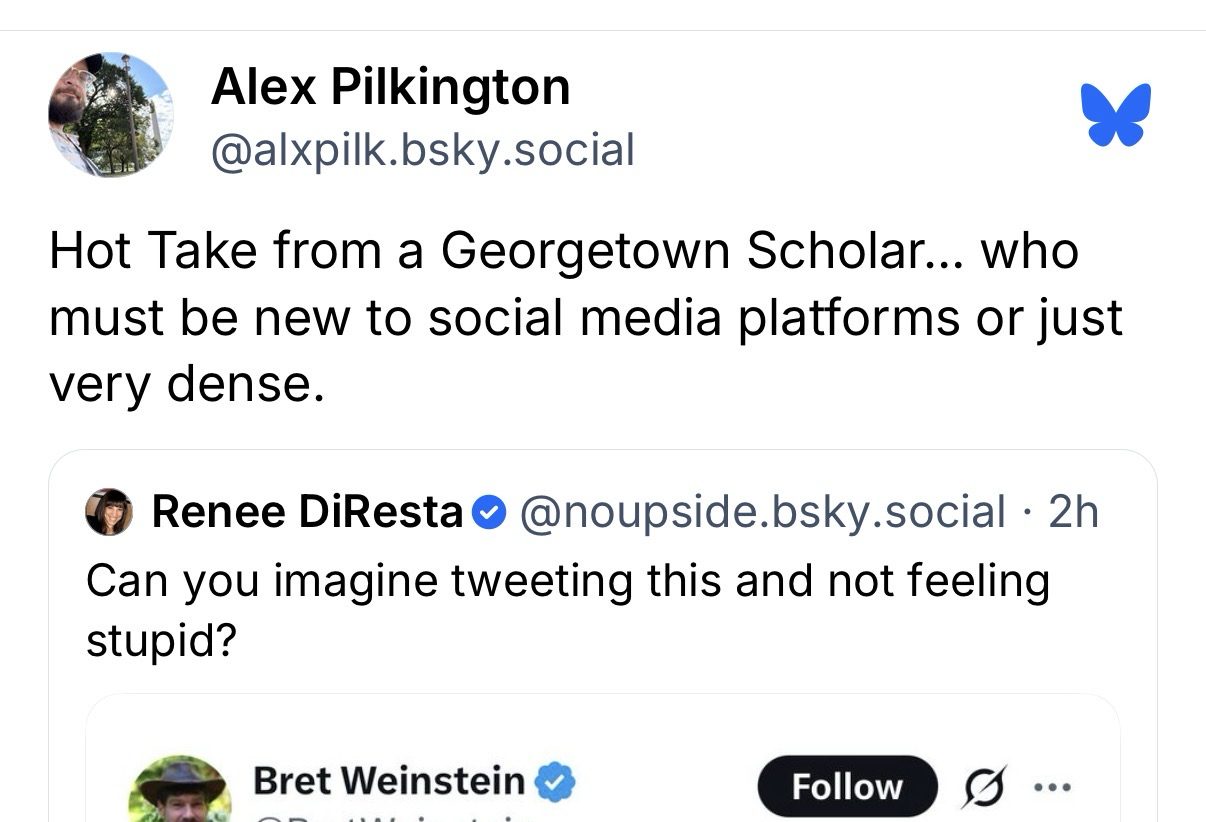Click Bret Weinstein's verified checkmark badge

555,780
